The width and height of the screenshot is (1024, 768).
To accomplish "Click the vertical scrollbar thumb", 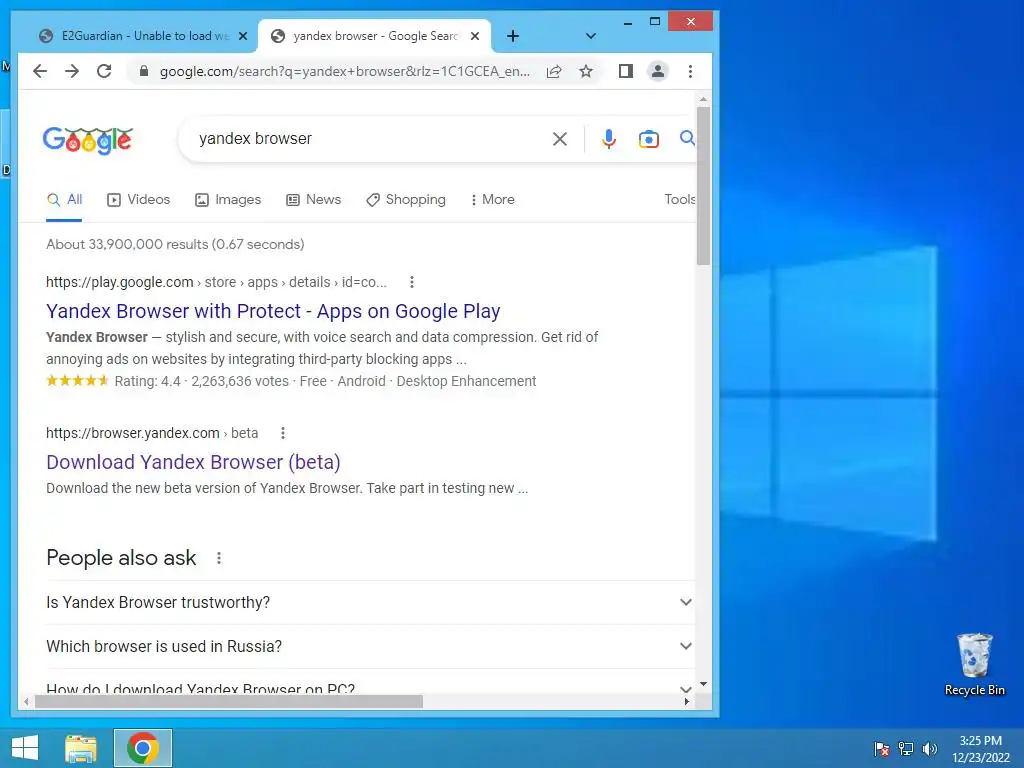I will 703,186.
